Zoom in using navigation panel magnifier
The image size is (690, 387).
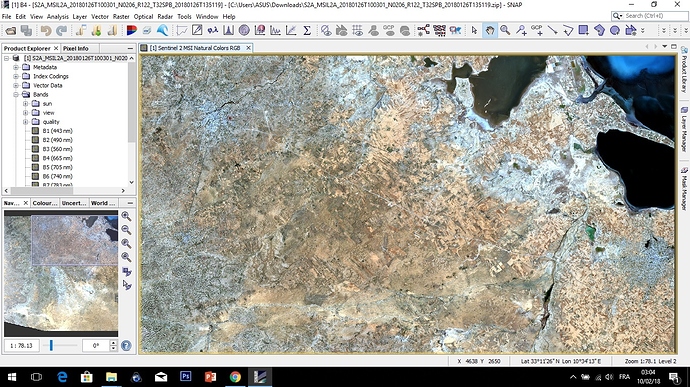click(126, 216)
